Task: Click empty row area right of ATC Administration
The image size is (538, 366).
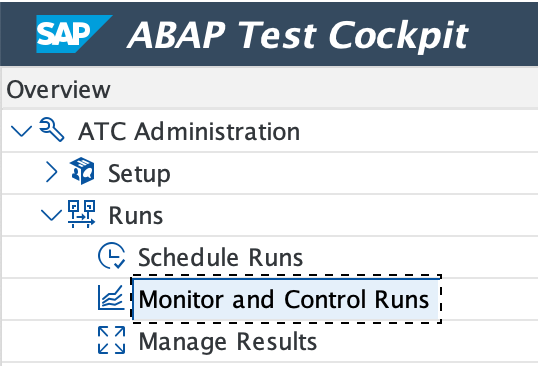Action: point(419,131)
